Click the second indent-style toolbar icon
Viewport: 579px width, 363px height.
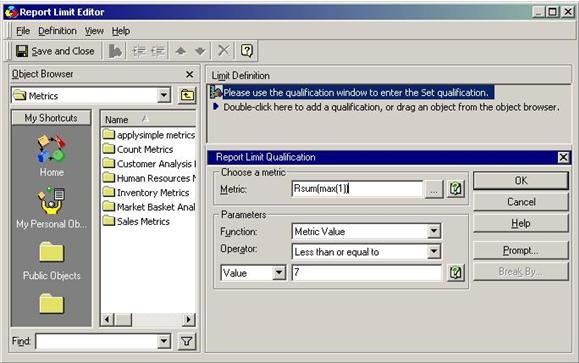(x=158, y=51)
